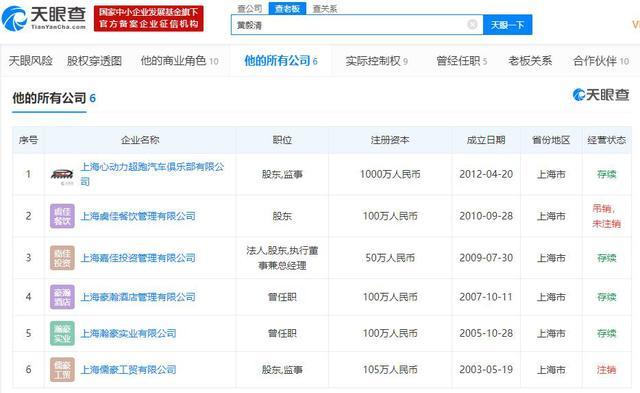This screenshot has height=393, width=640.
Task: Click 法人,股东,执行董事兼总经理 position cell
Action: pyautogui.click(x=282, y=258)
